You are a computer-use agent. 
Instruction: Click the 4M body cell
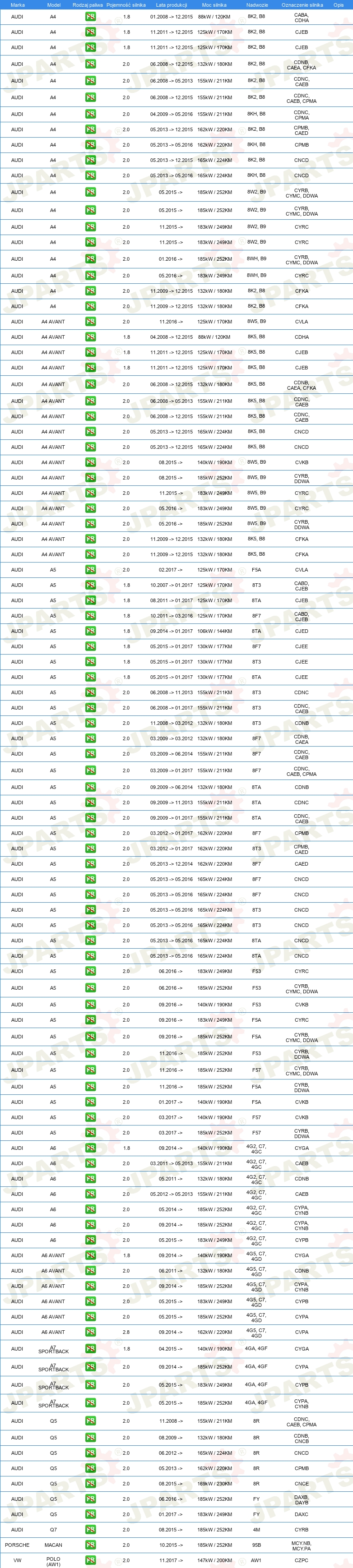coord(256,1530)
